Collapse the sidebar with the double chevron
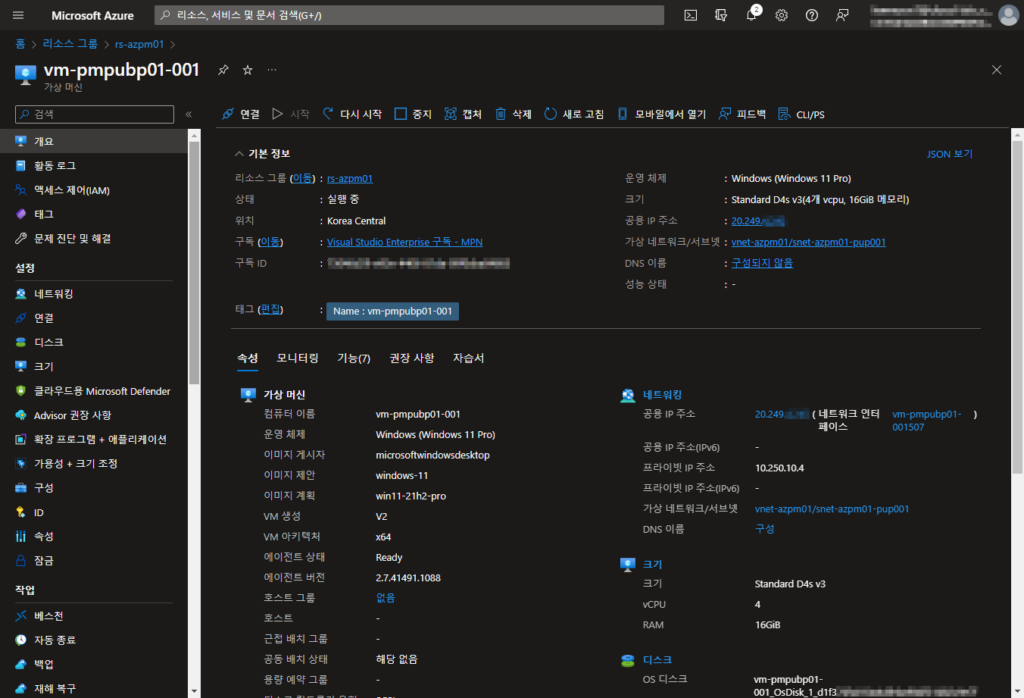 pyautogui.click(x=189, y=114)
